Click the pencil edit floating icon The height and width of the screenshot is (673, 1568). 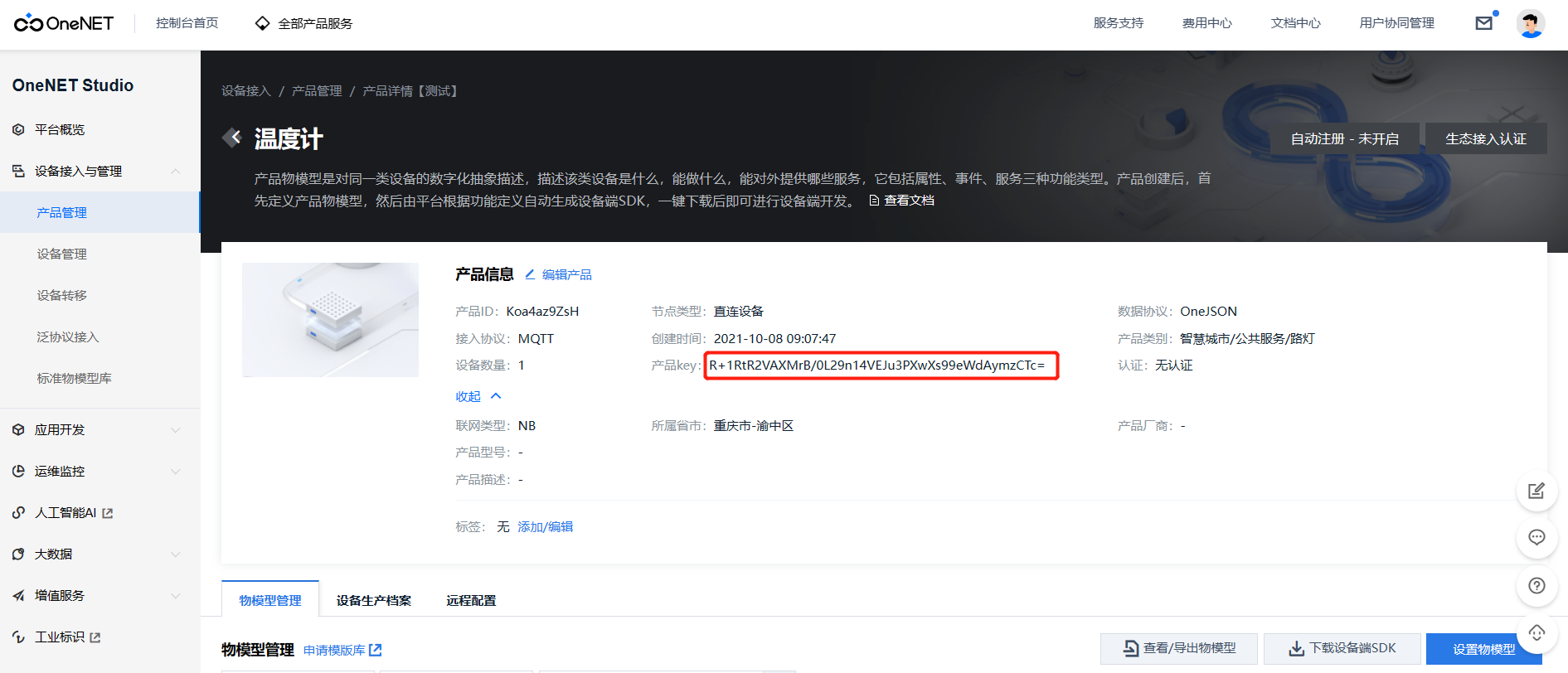(x=1536, y=491)
